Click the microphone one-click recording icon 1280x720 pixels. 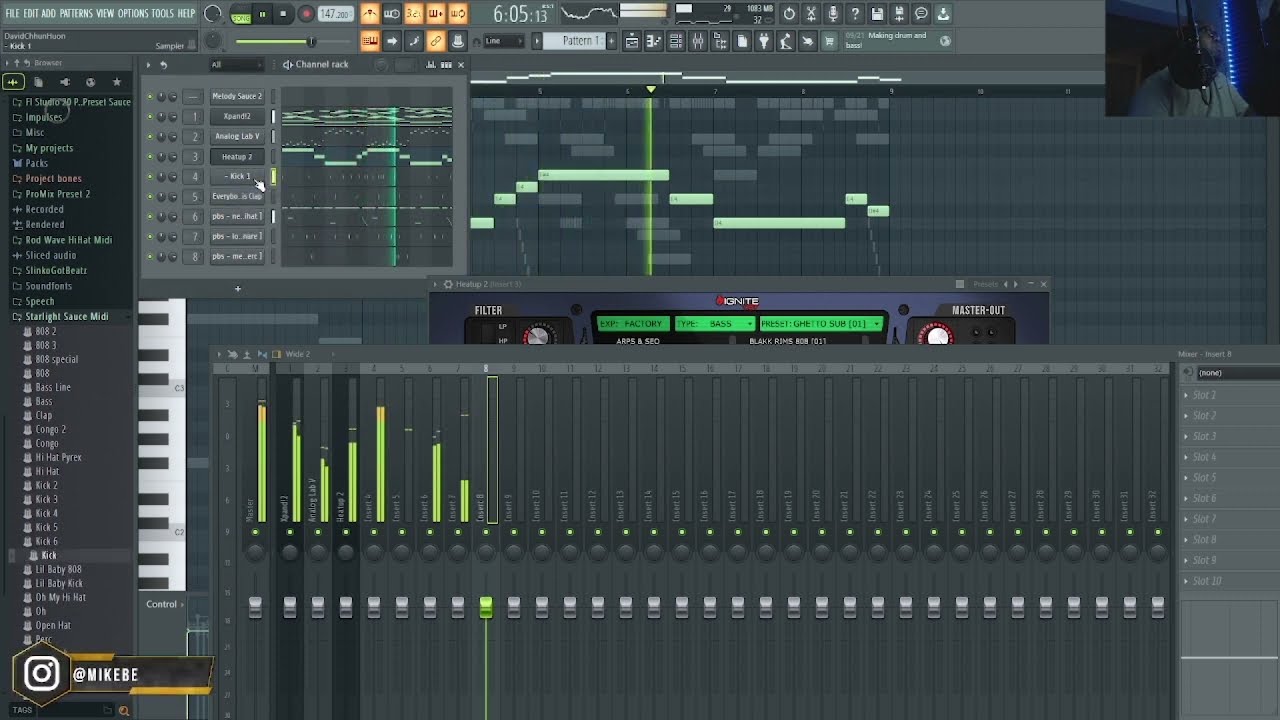(x=833, y=14)
